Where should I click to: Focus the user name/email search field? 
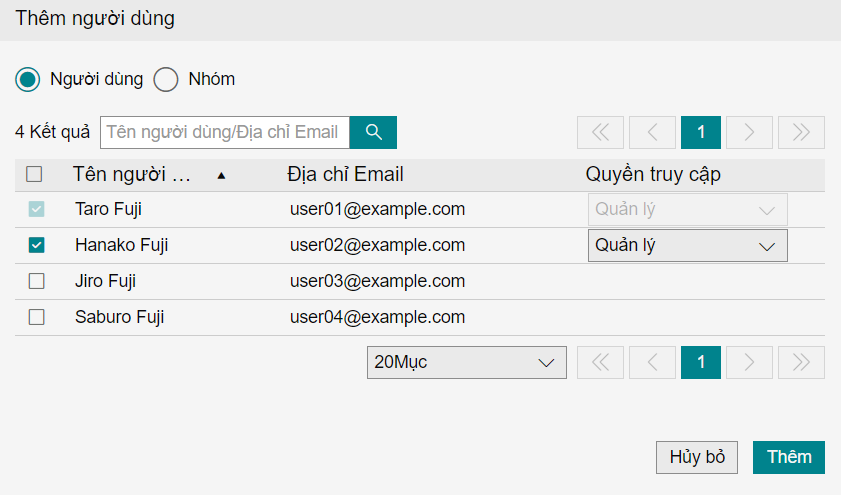click(225, 132)
